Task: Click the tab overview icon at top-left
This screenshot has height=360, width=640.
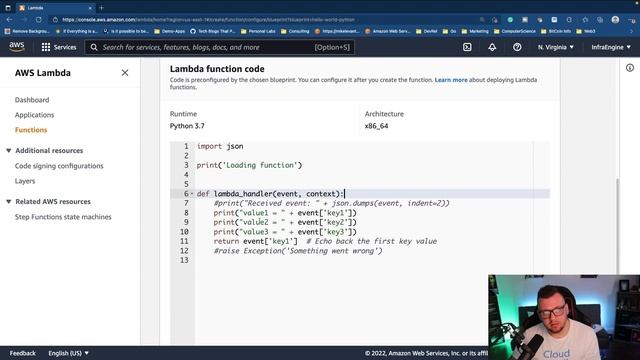Action: [x=8, y=8]
